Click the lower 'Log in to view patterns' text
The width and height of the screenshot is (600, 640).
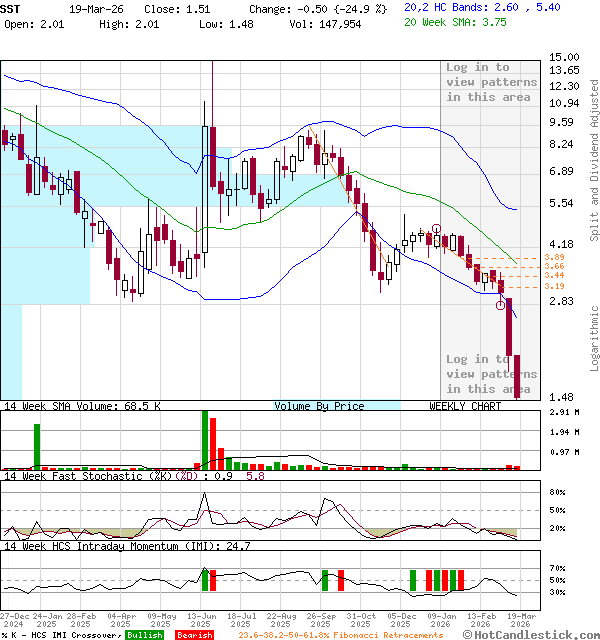491,373
